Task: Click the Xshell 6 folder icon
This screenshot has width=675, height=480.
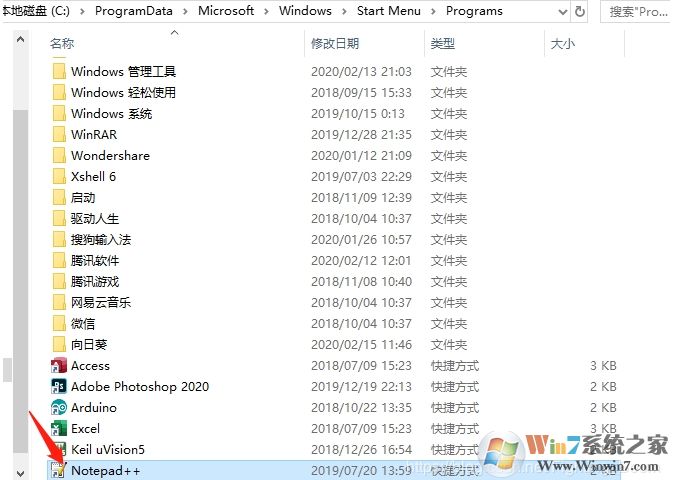Action: (59, 177)
